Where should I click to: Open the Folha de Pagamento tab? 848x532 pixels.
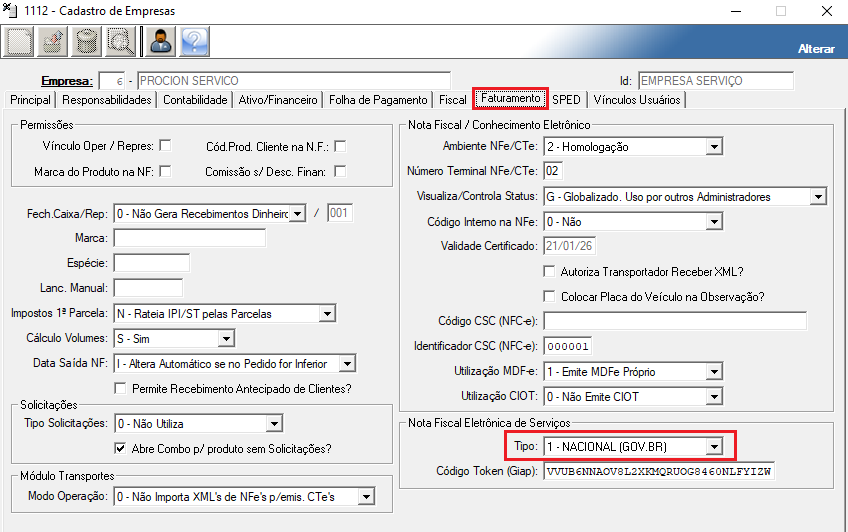tap(378, 100)
